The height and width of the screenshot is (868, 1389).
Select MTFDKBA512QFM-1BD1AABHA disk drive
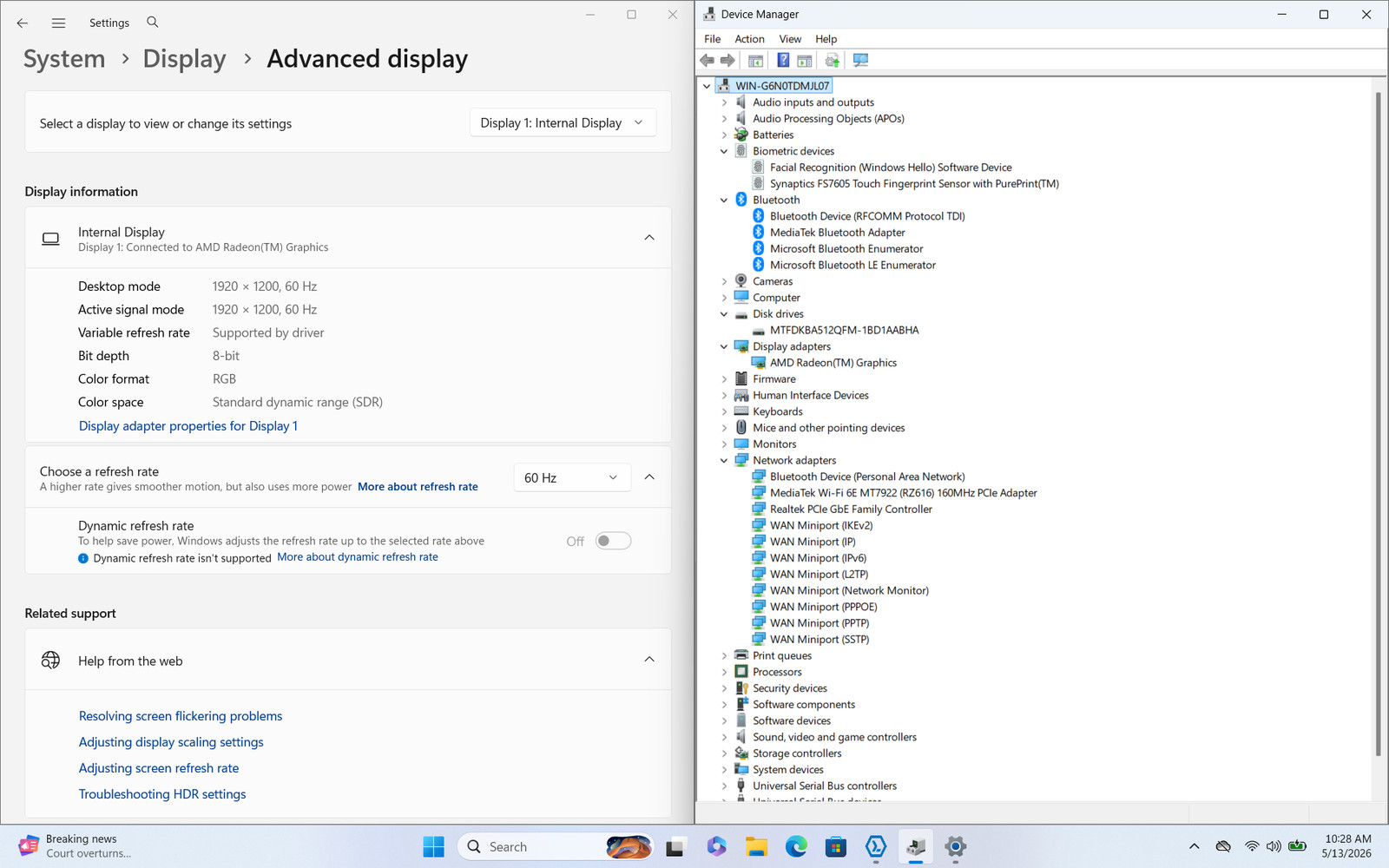click(x=844, y=331)
